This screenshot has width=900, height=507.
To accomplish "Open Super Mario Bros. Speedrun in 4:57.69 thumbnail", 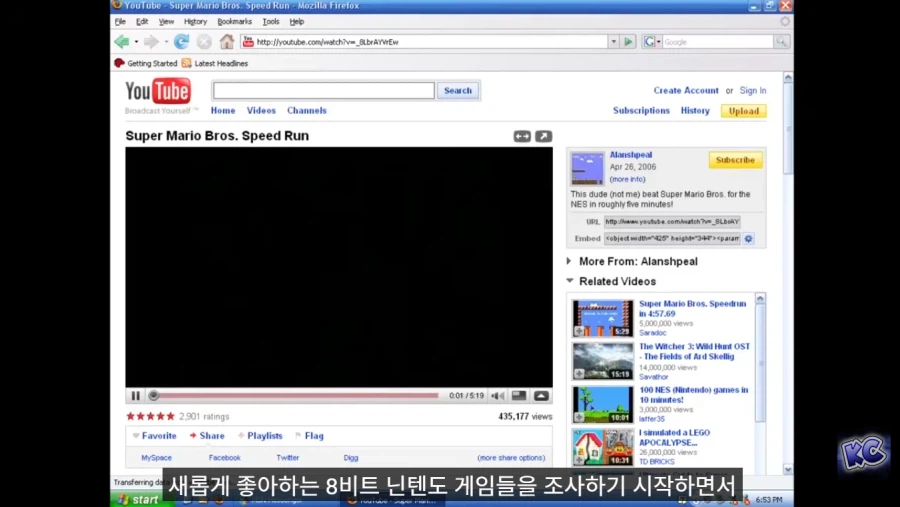I will point(603,318).
